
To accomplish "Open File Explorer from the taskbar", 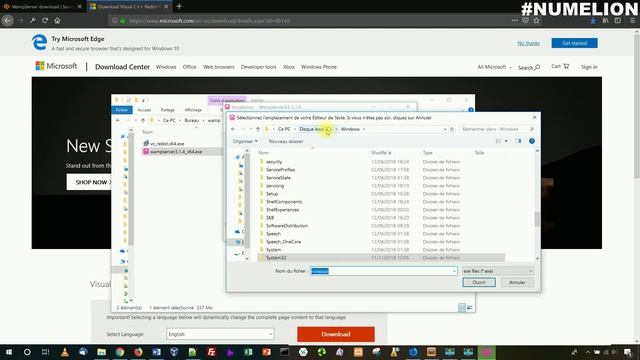I will (x=101, y=352).
